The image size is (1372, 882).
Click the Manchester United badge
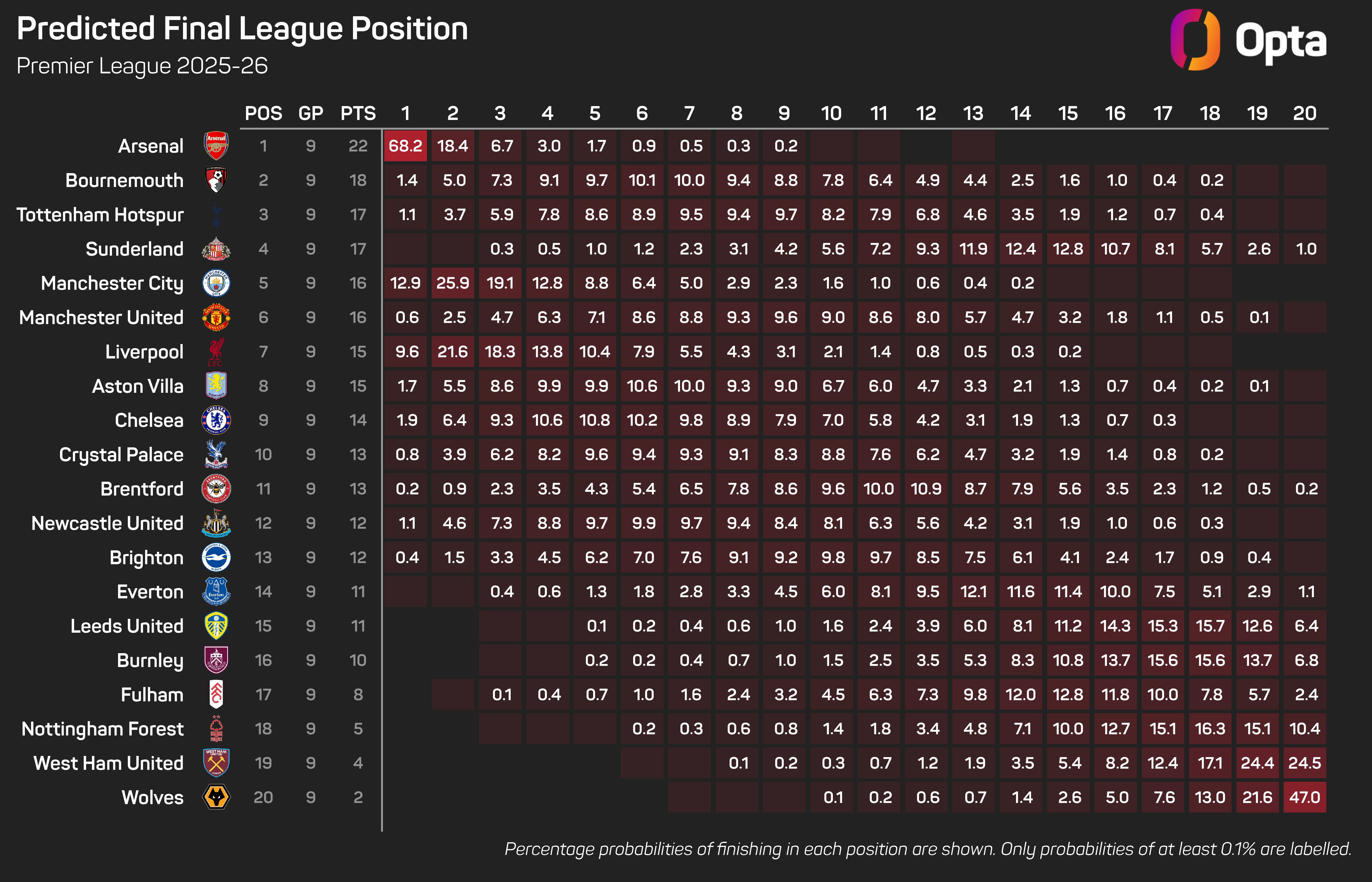coord(216,317)
